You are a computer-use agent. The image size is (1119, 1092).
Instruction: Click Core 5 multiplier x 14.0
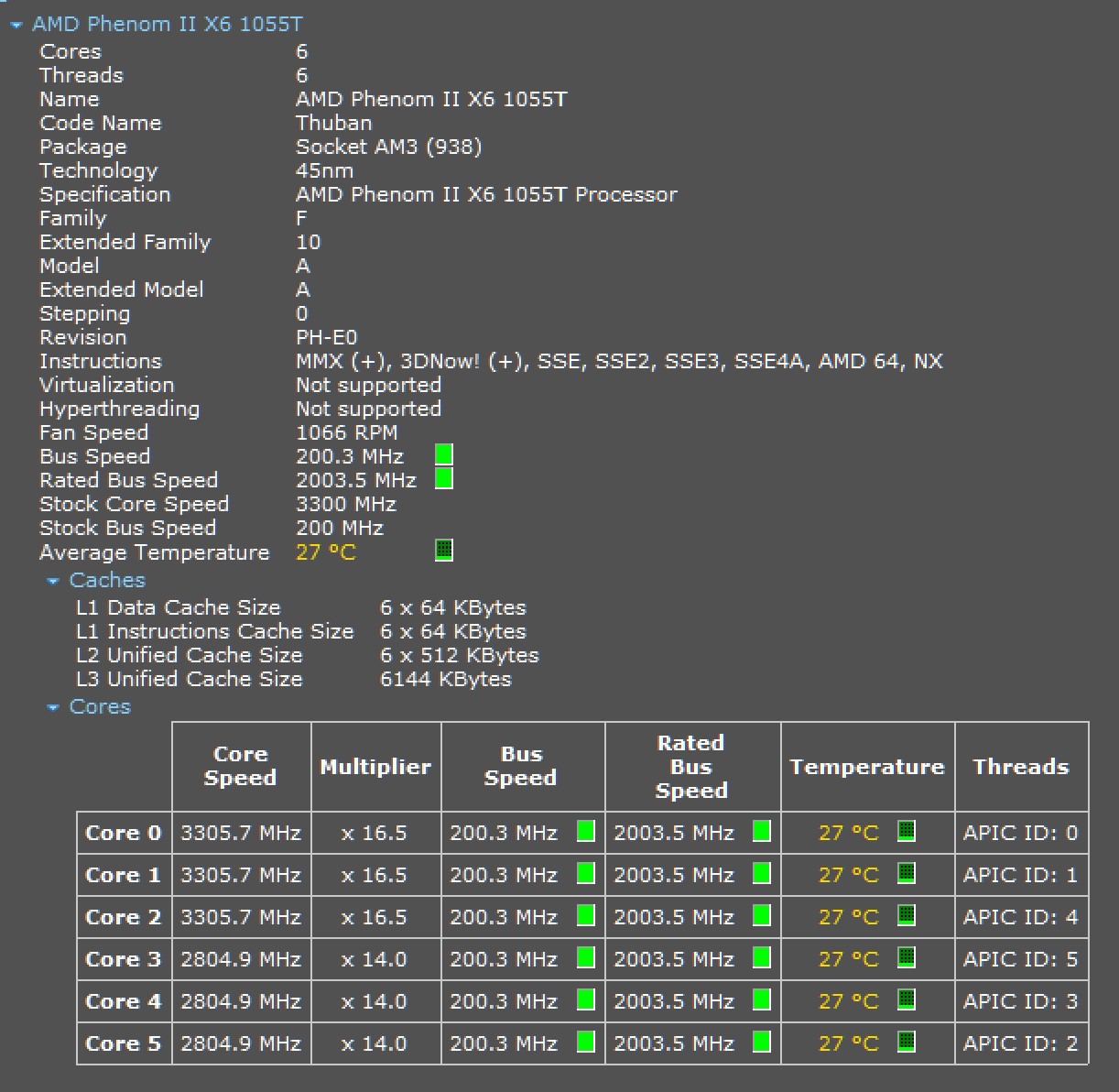[375, 1043]
